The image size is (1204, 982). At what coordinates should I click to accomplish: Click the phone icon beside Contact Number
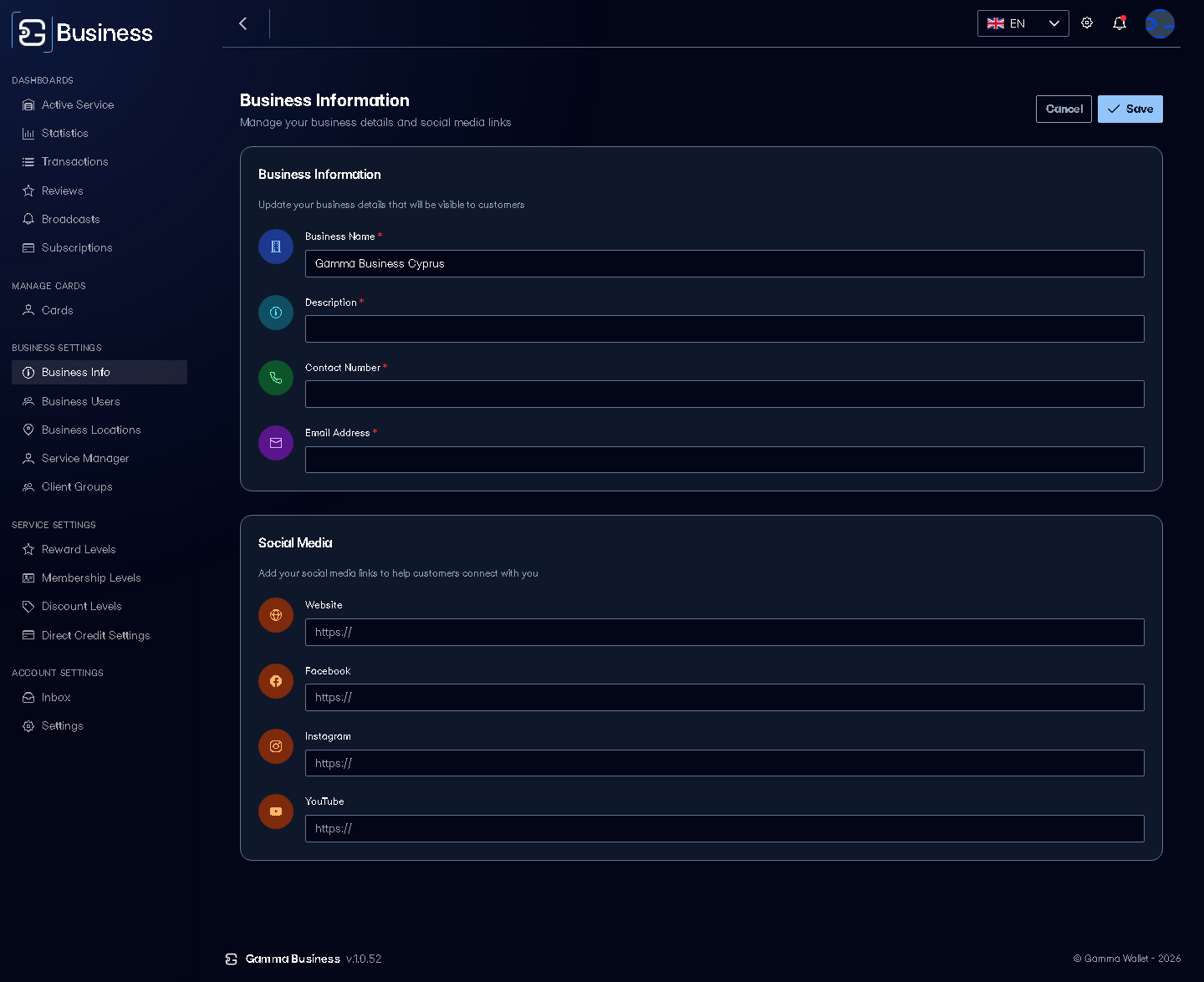[276, 378]
